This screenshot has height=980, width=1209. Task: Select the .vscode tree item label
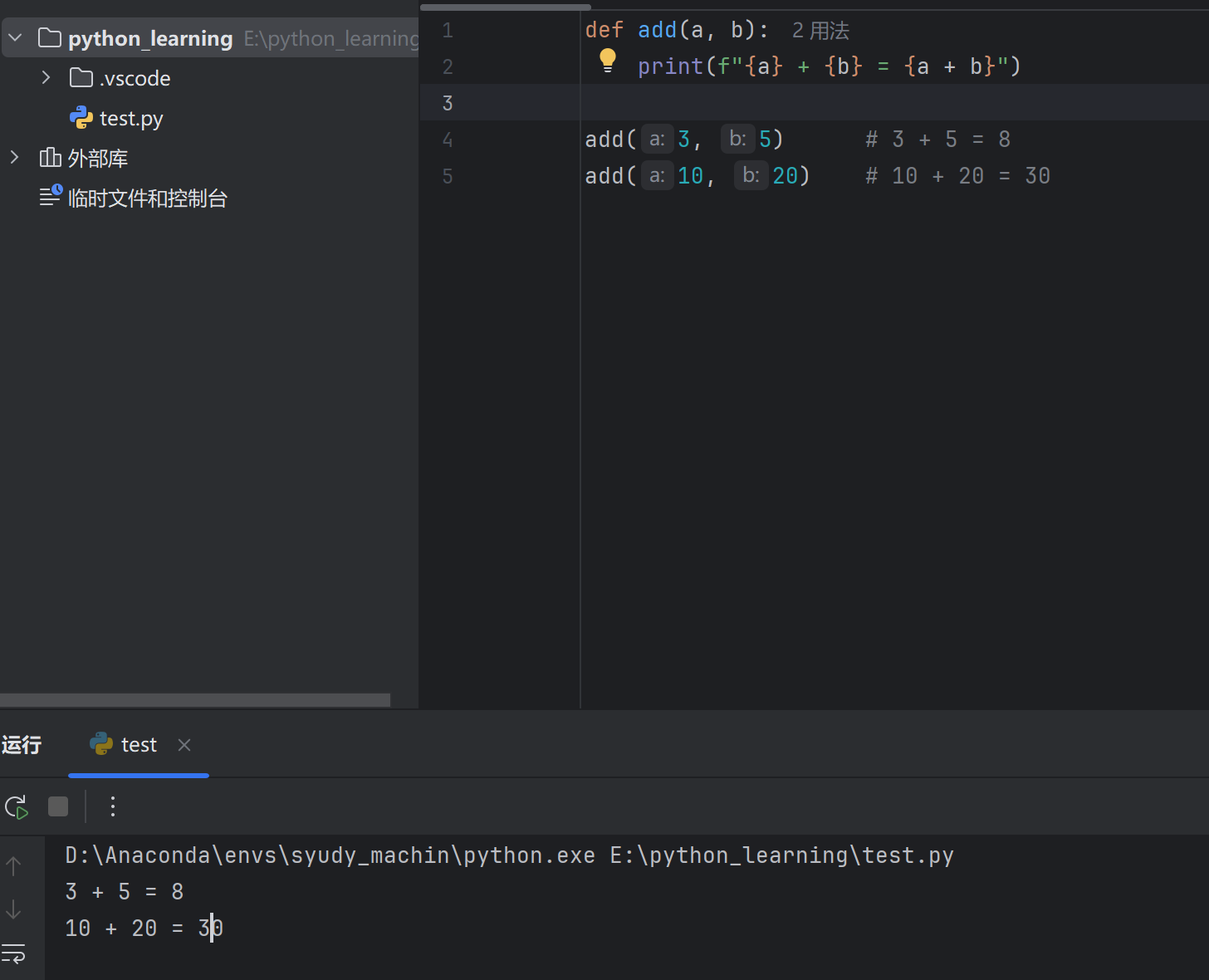click(135, 79)
